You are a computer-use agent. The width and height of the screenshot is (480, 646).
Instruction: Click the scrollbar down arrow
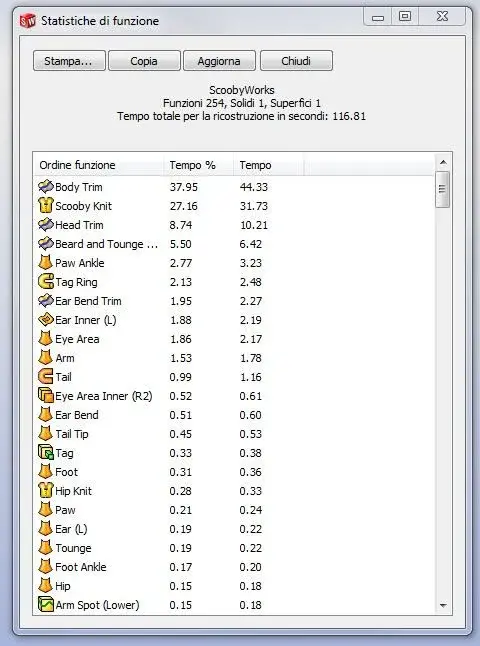(x=443, y=605)
